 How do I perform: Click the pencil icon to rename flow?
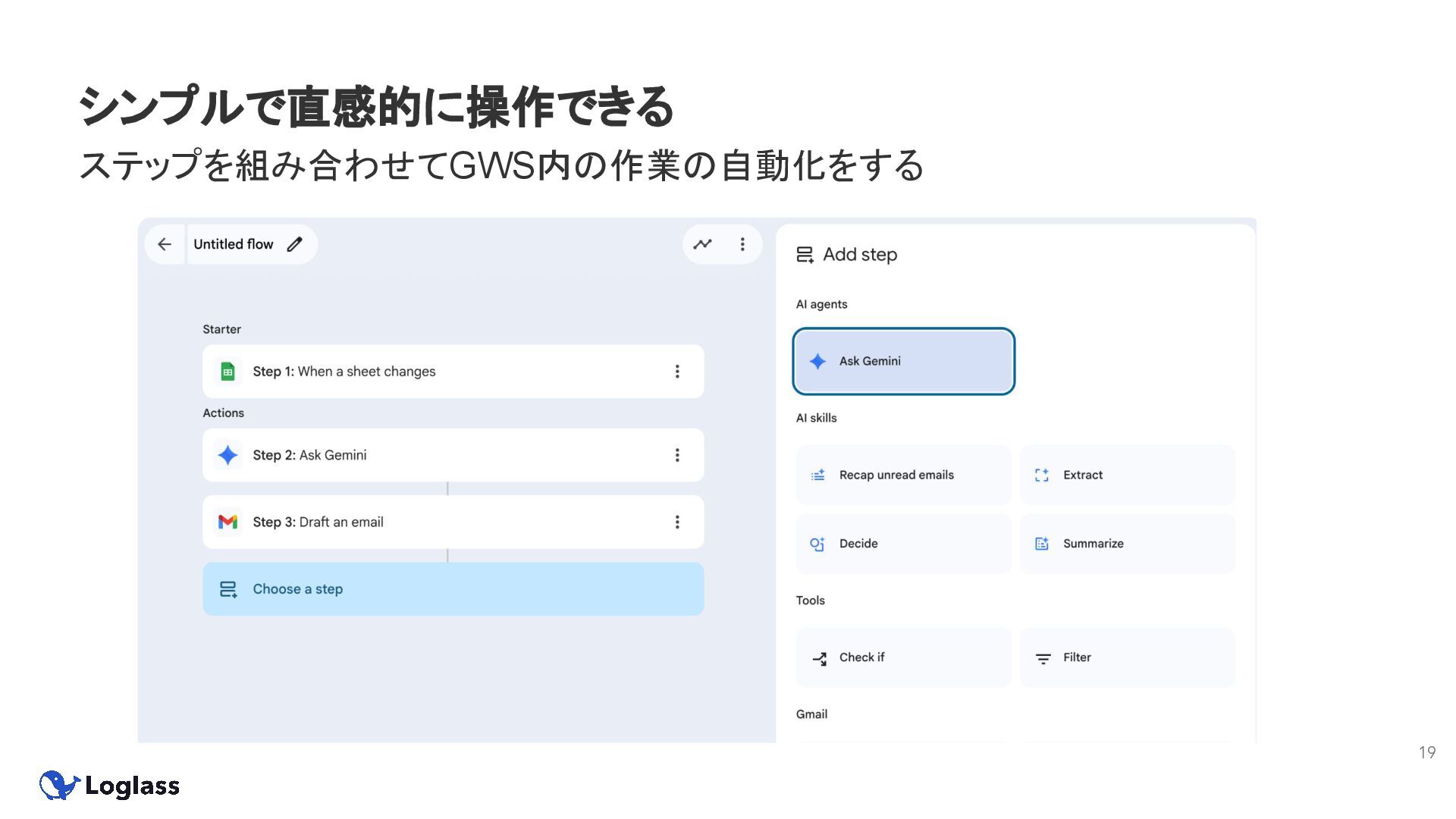295,244
